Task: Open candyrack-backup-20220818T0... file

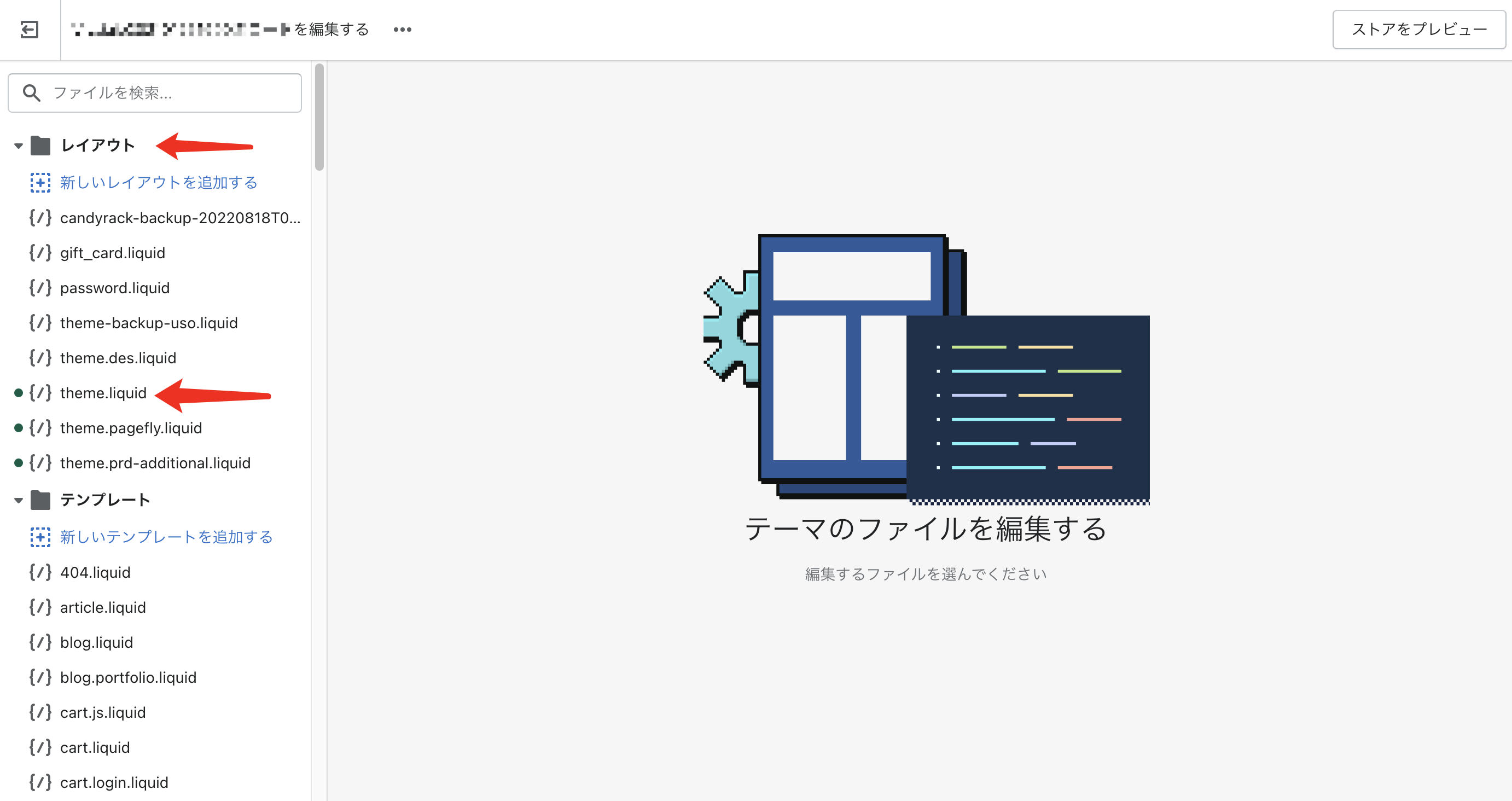Action: (x=180, y=218)
